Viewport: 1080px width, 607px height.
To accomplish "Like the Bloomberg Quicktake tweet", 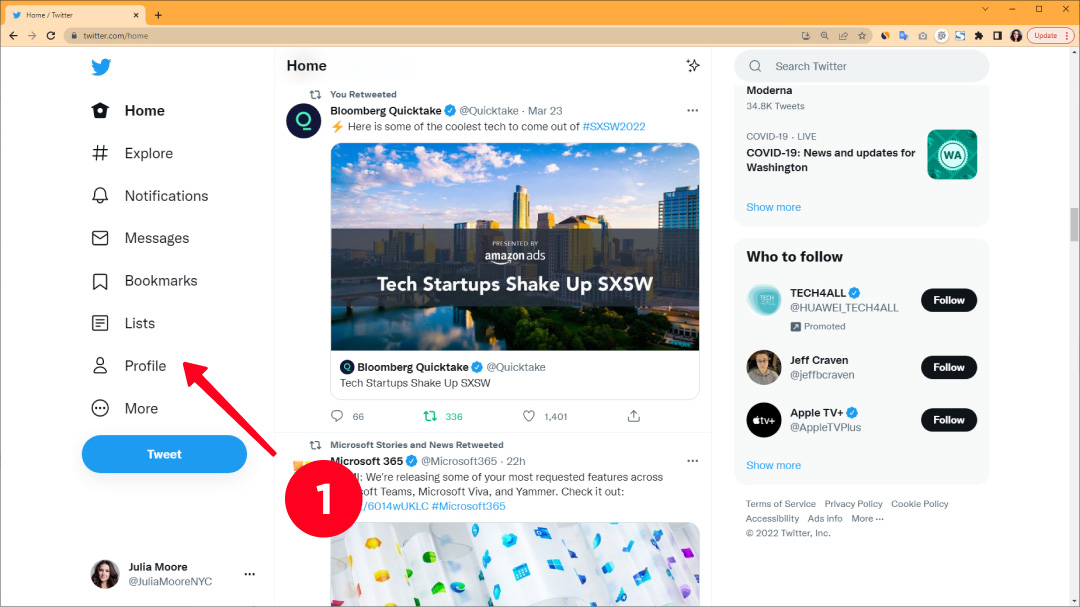I will (x=528, y=416).
